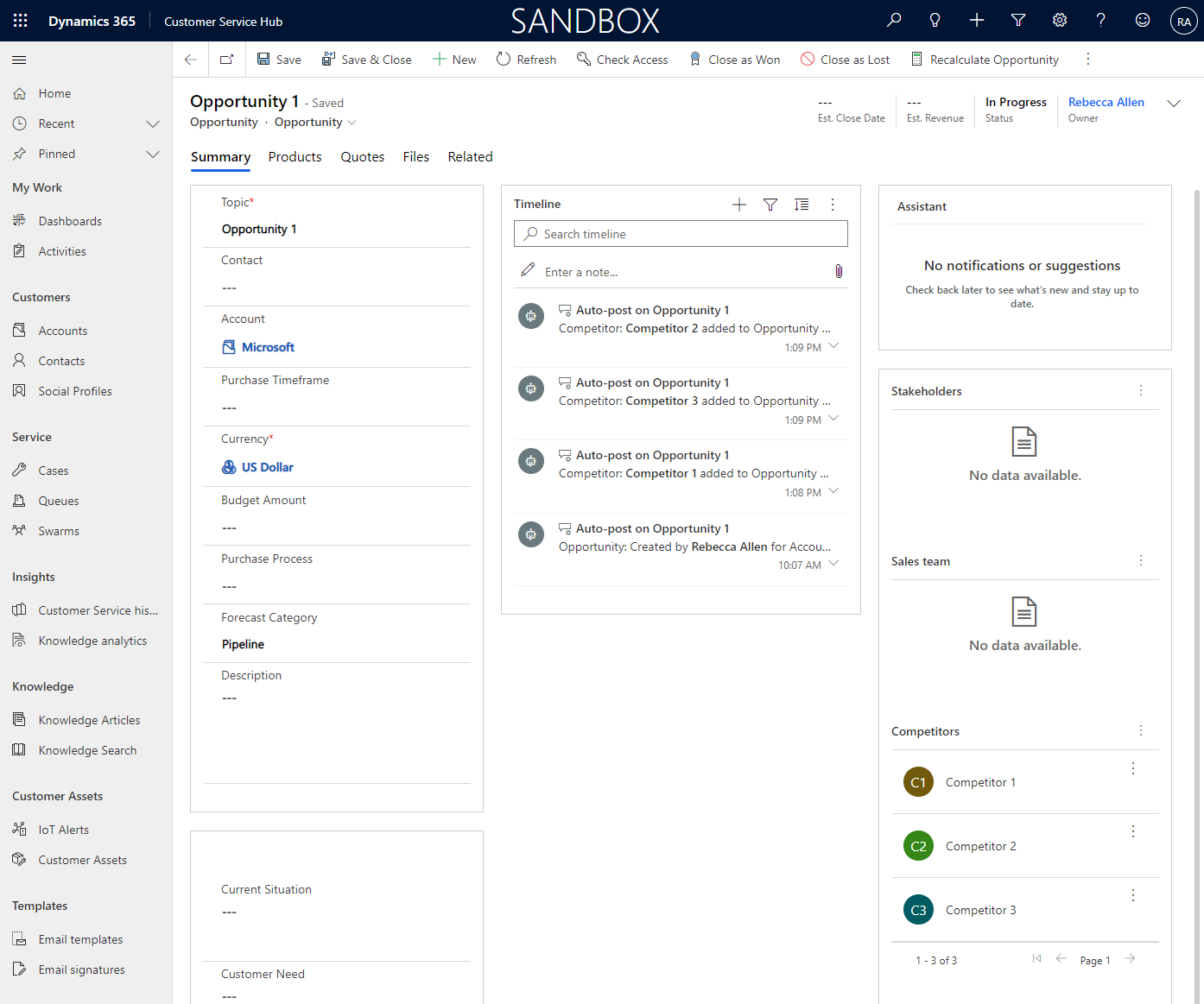Toggle timeline expand all records icon
The height and width of the screenshot is (1004, 1204).
tap(802, 205)
